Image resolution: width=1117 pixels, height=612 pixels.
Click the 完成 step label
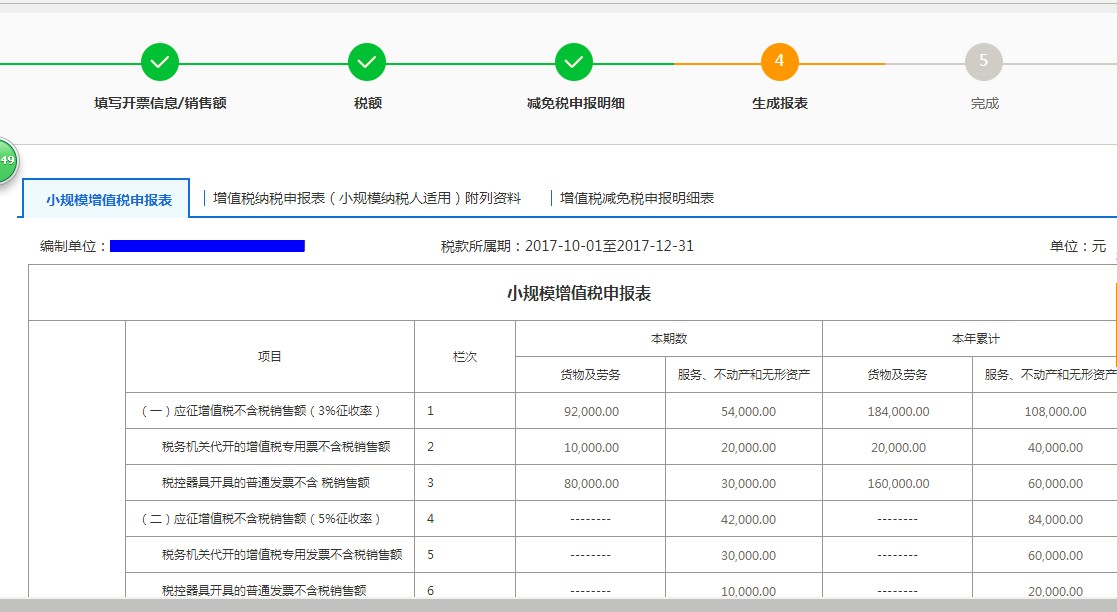[985, 103]
